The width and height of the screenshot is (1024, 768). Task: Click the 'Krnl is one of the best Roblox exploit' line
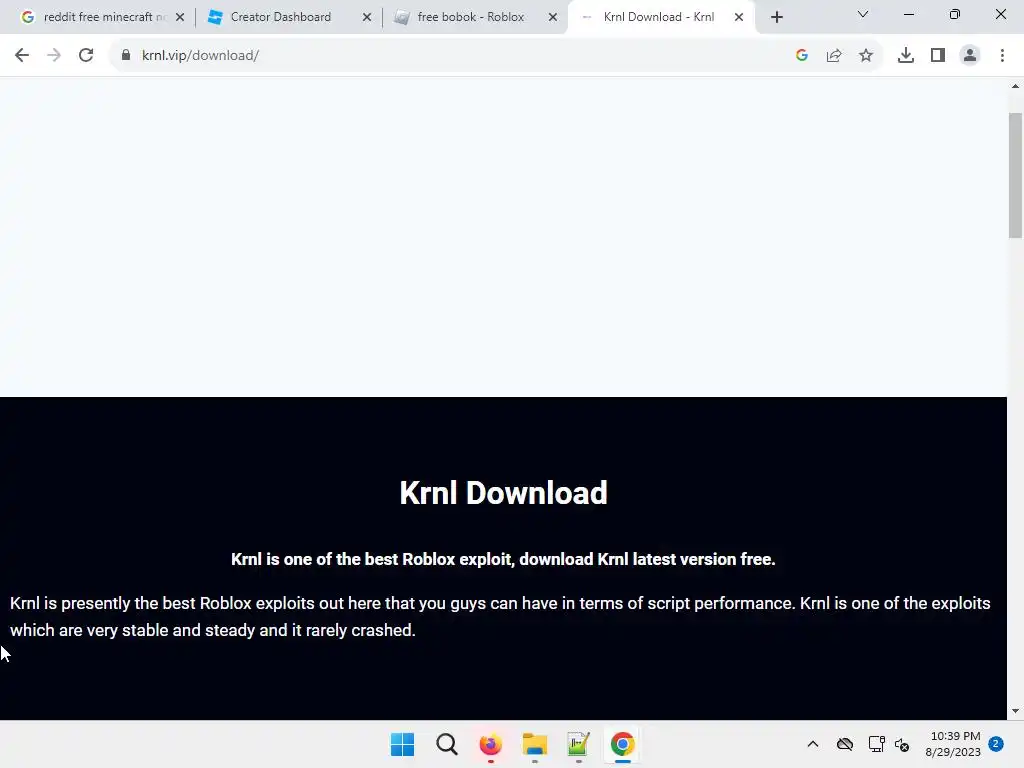[503, 560]
